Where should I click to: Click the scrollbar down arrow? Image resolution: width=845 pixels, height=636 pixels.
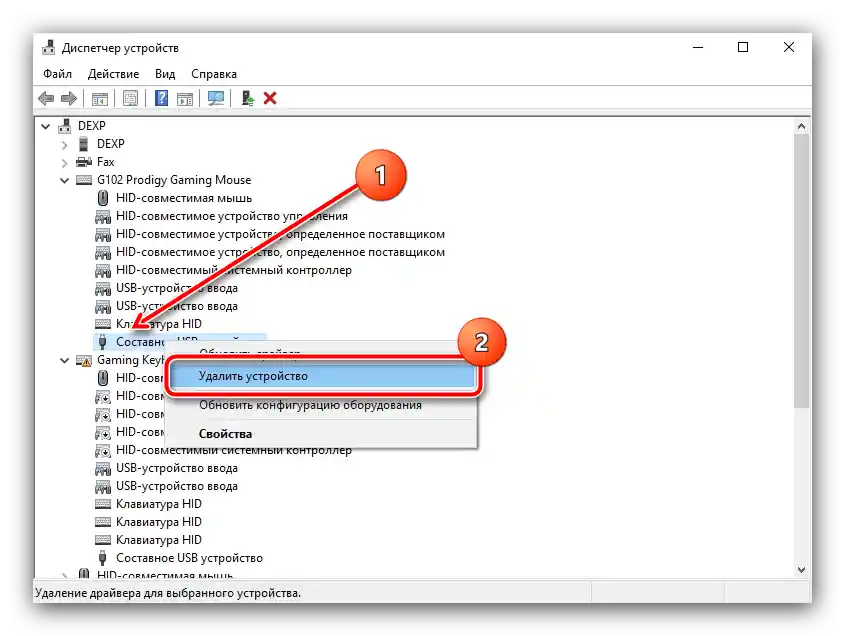(801, 570)
